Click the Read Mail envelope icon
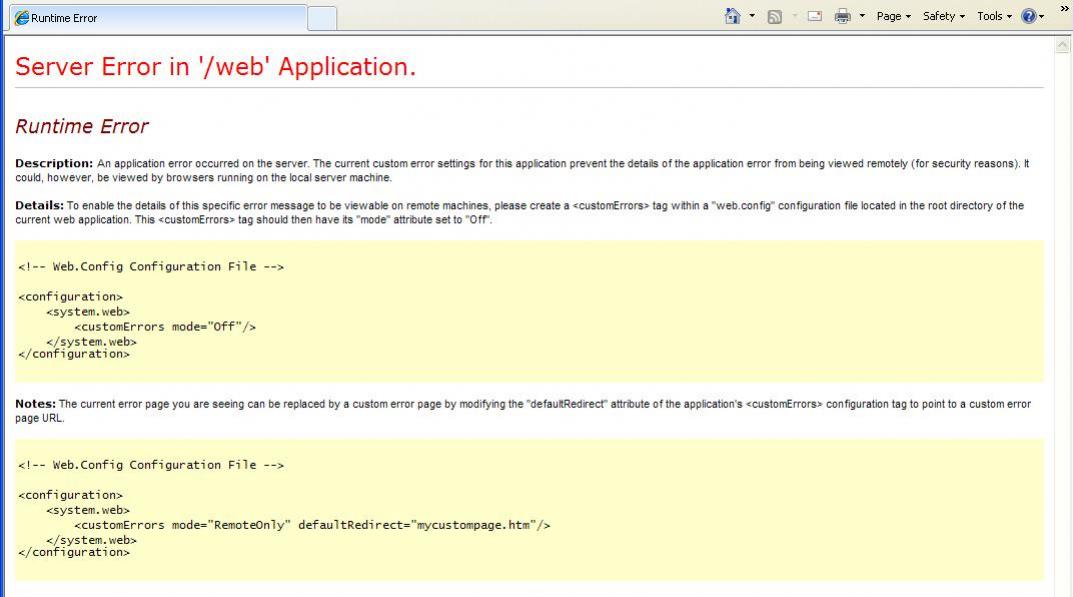 coord(814,16)
